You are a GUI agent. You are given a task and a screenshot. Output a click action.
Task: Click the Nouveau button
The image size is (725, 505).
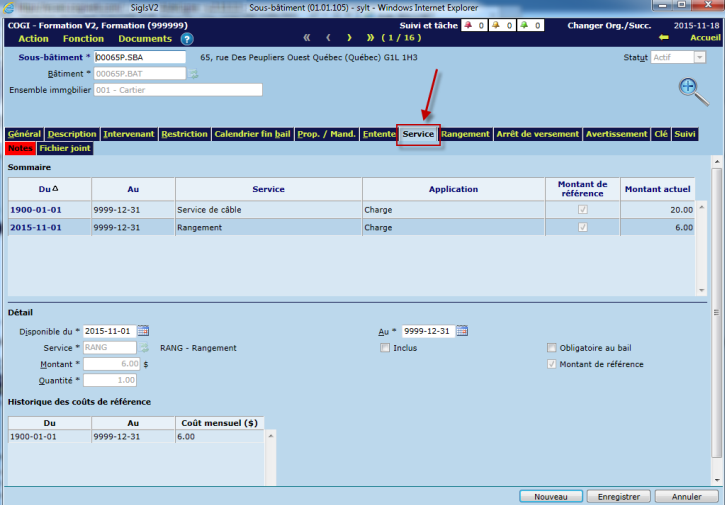point(551,496)
